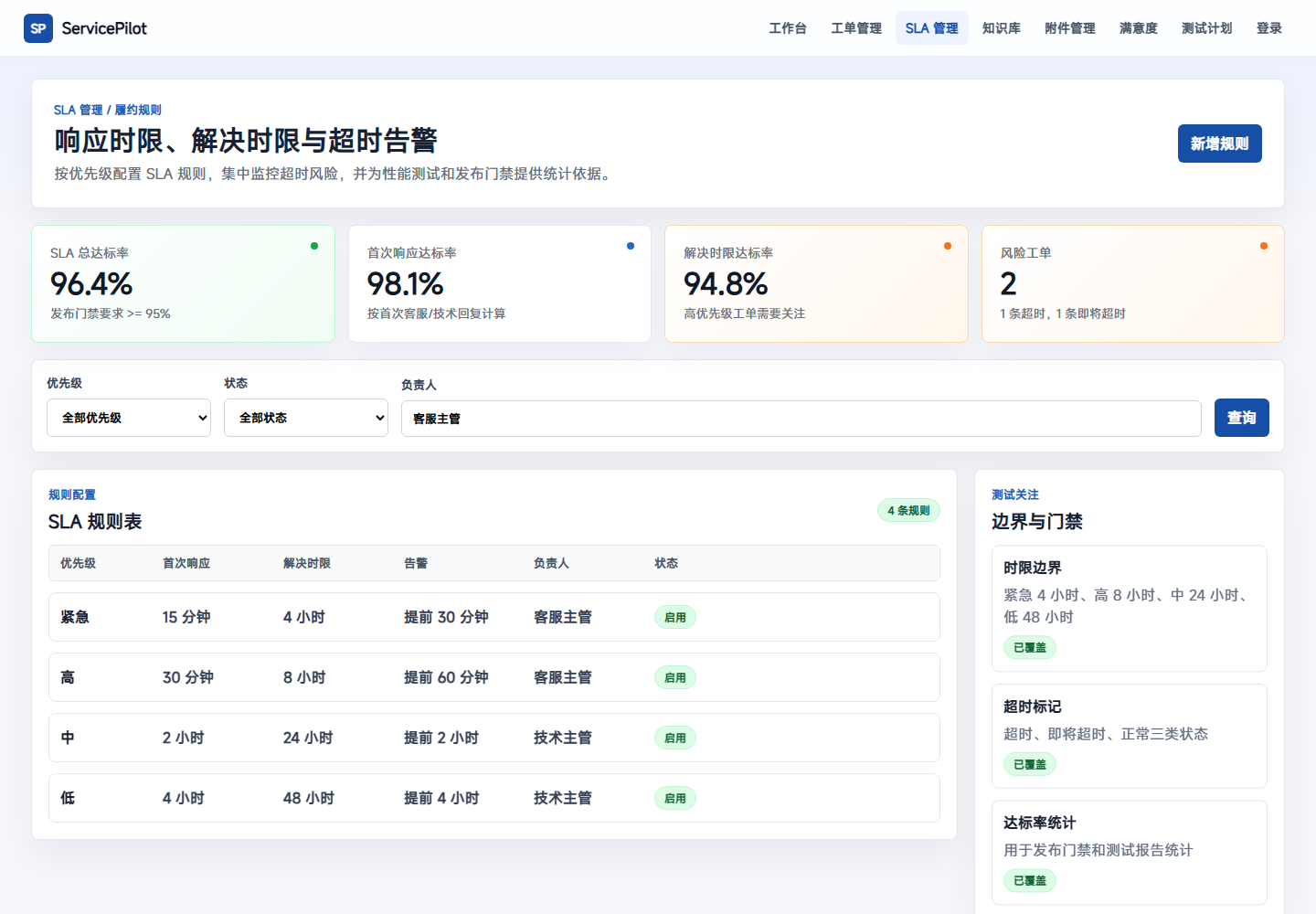
Task: Open the 工单管理 menu item
Action: tap(856, 28)
